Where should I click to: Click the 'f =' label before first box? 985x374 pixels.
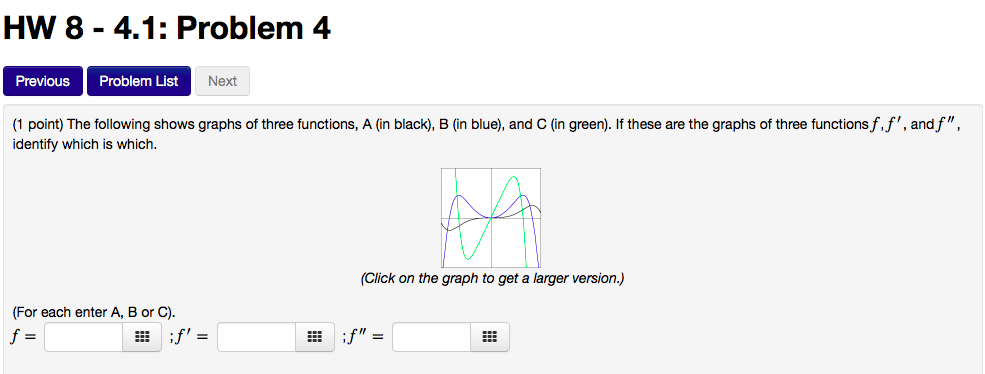tap(23, 337)
